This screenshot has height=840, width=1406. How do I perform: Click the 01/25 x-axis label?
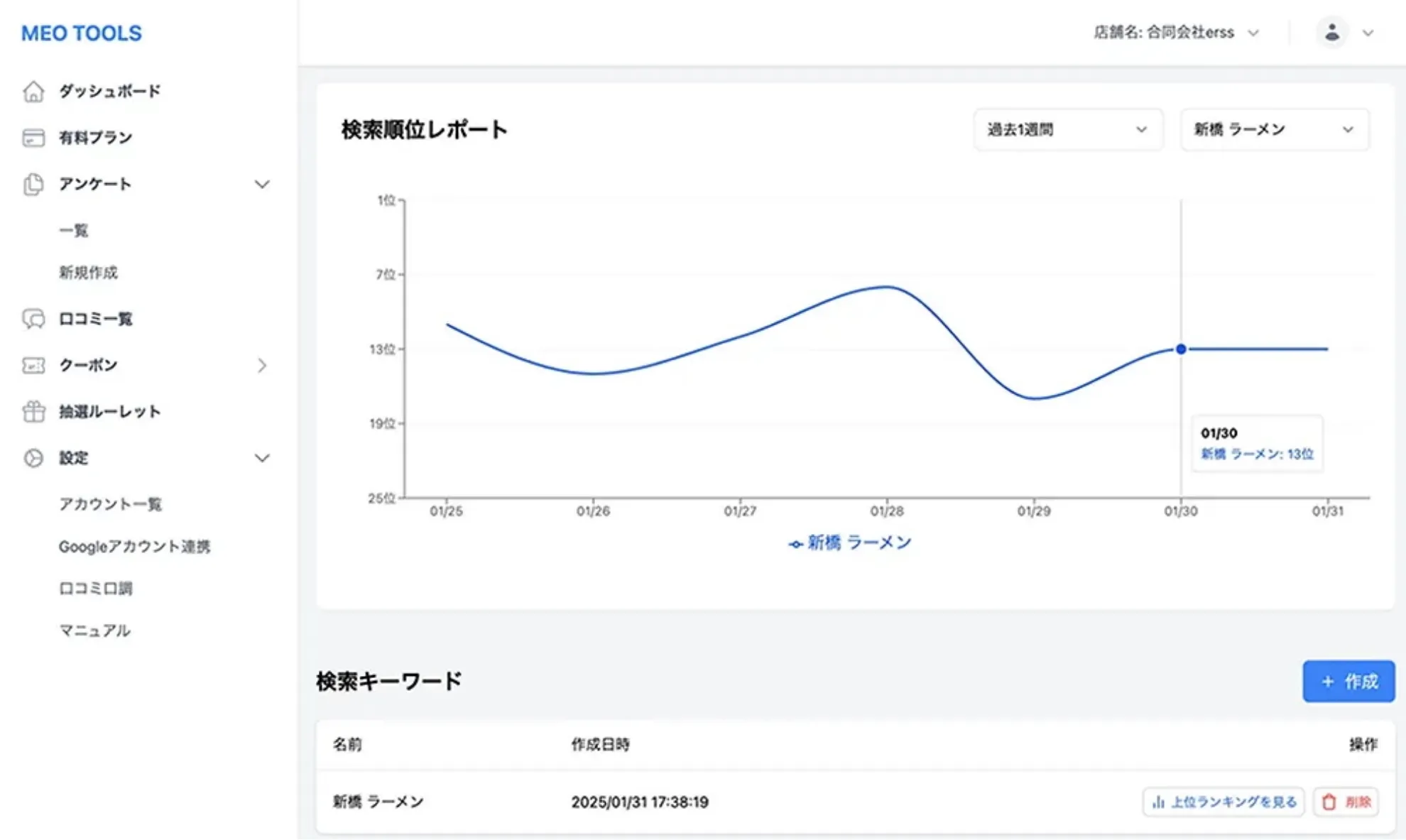446,511
